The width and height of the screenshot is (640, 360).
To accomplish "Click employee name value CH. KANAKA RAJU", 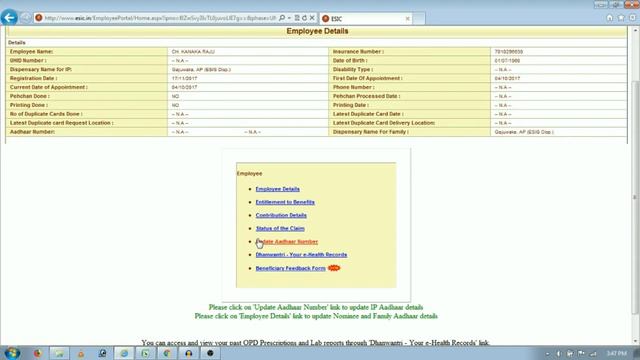I will coord(193,52).
